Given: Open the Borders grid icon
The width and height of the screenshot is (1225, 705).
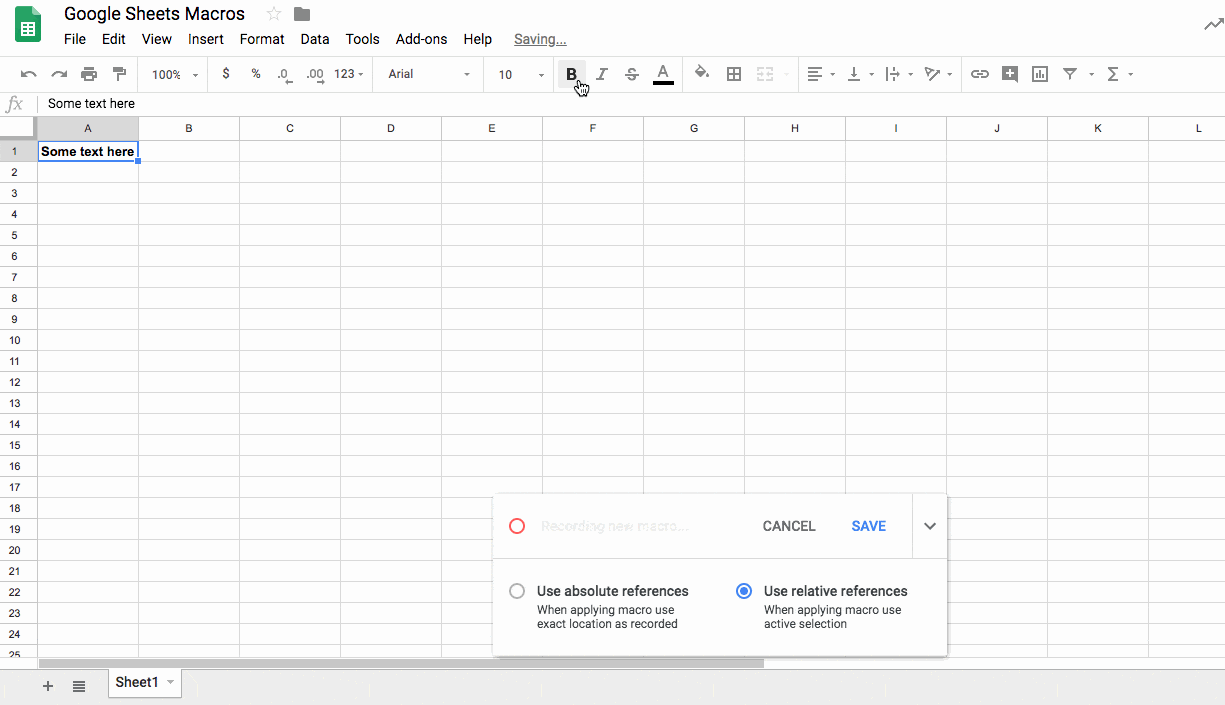Looking at the screenshot, I should [733, 74].
